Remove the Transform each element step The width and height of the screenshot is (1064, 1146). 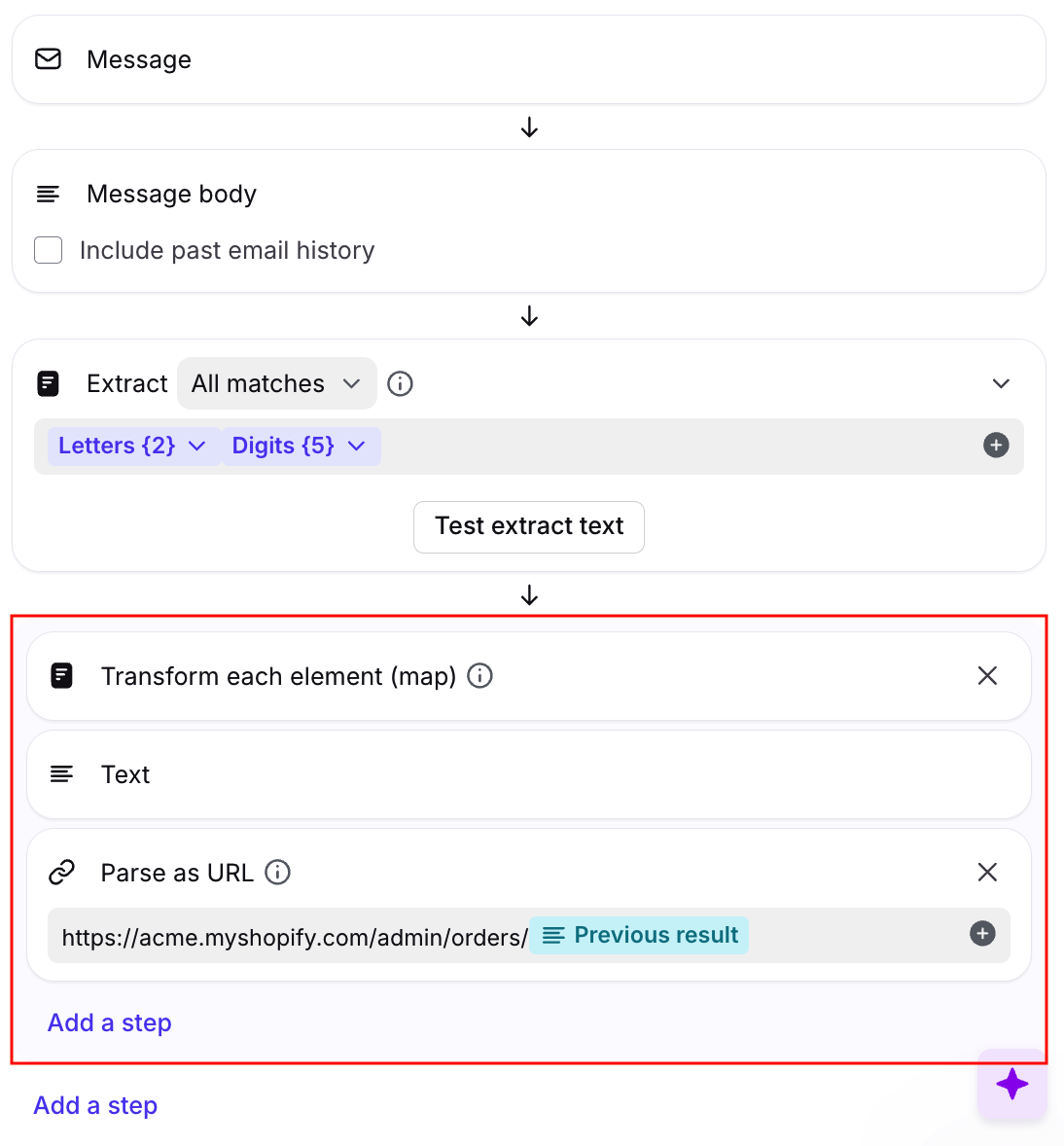987,675
